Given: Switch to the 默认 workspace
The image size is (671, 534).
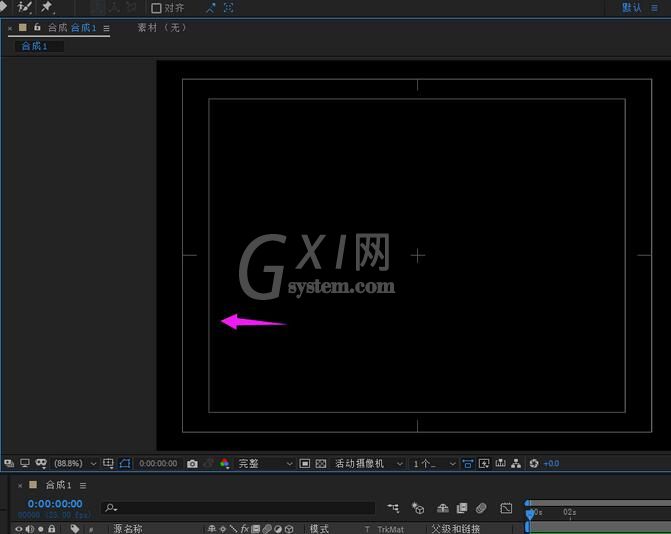Looking at the screenshot, I should (632, 8).
